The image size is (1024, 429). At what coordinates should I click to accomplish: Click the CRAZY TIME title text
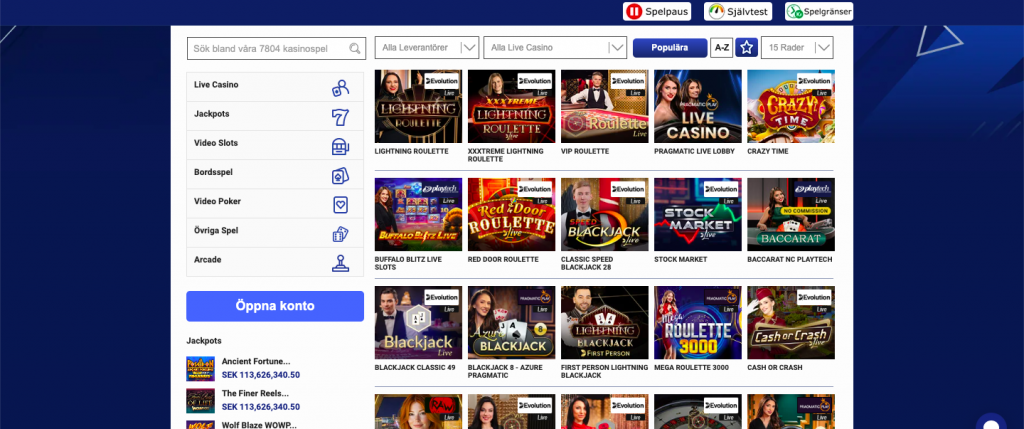click(767, 151)
